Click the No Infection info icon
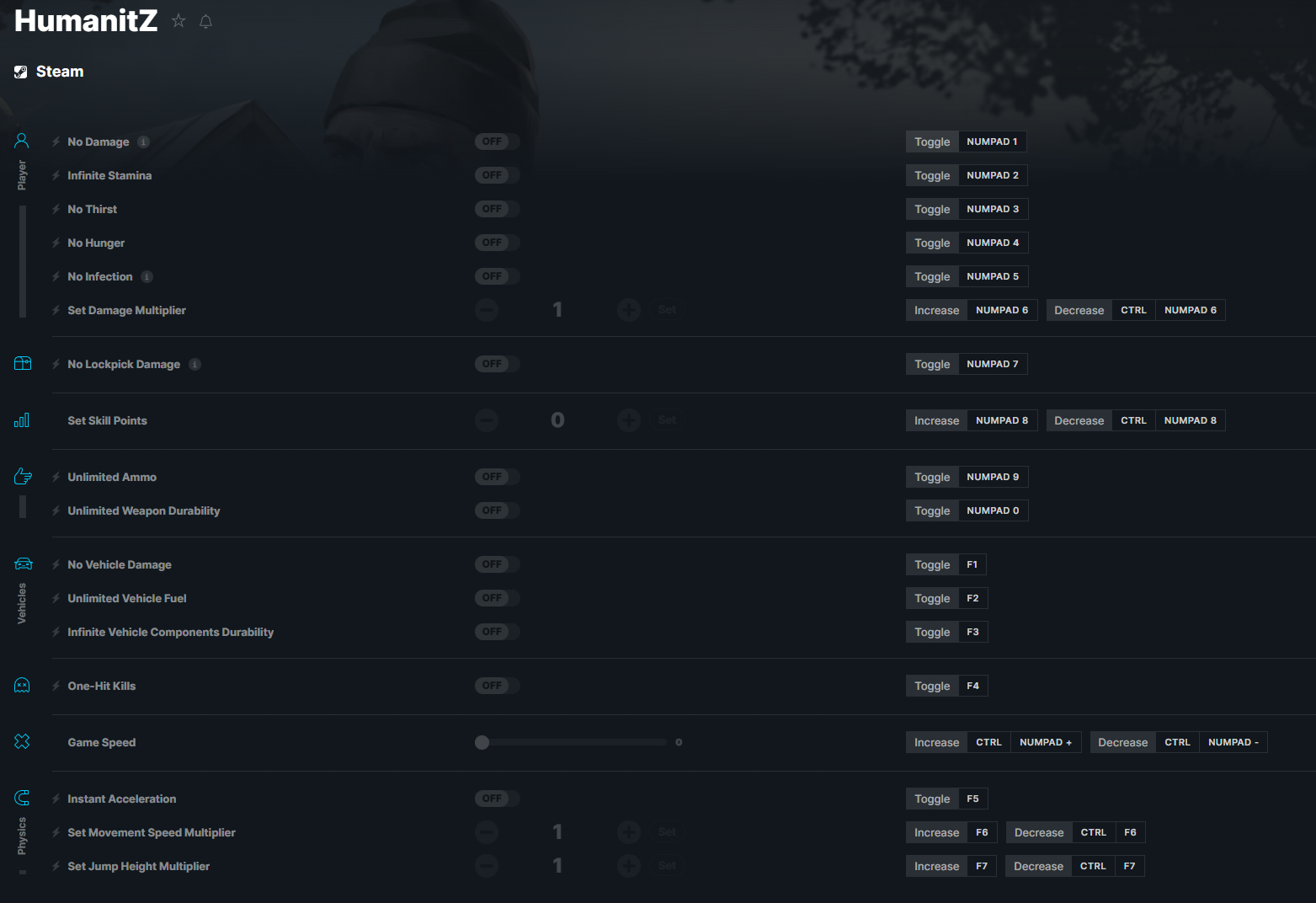The image size is (1316, 903). point(147,276)
